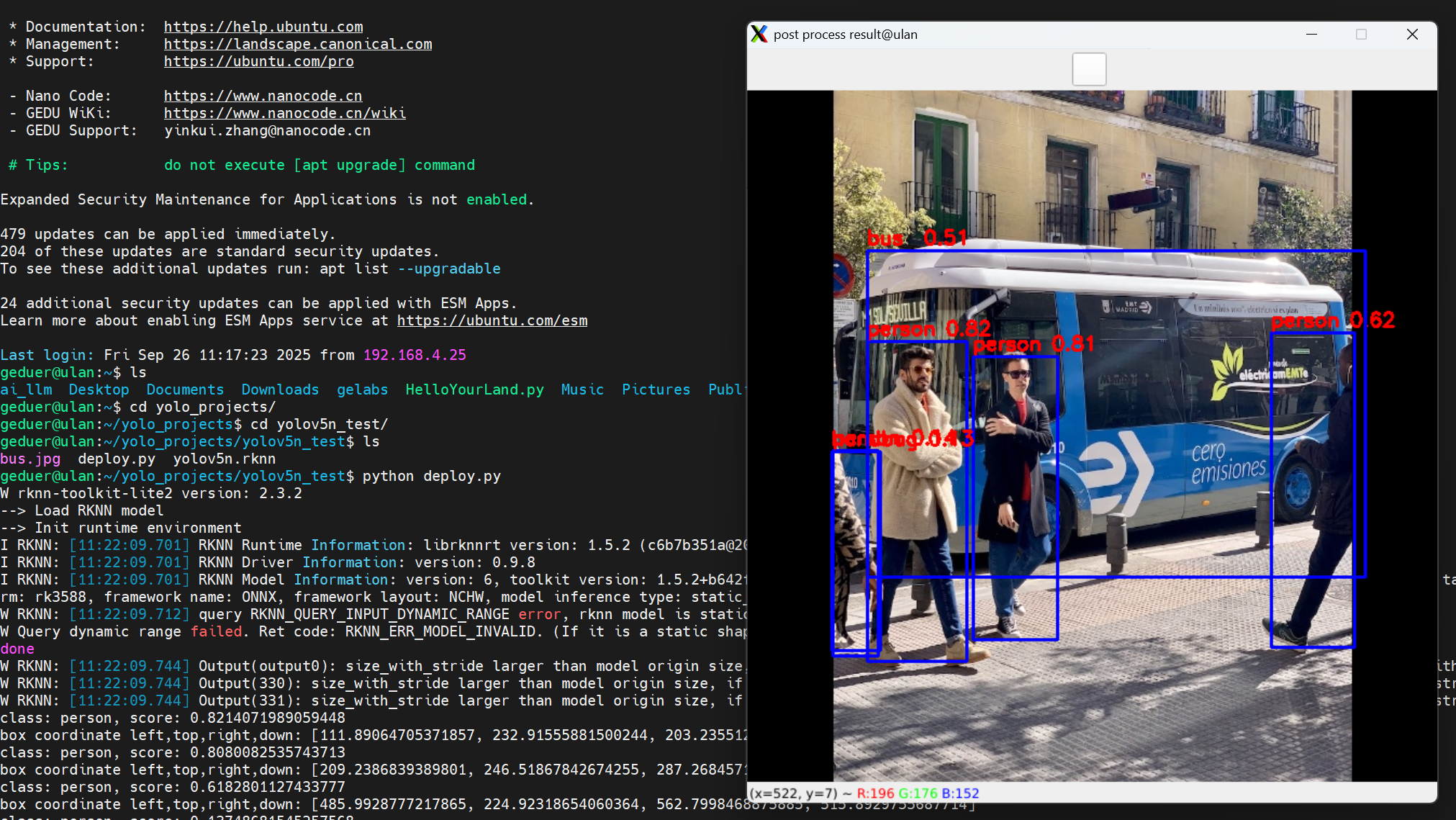Click the blank toolbar button above the image
1456x820 pixels.
[1089, 69]
